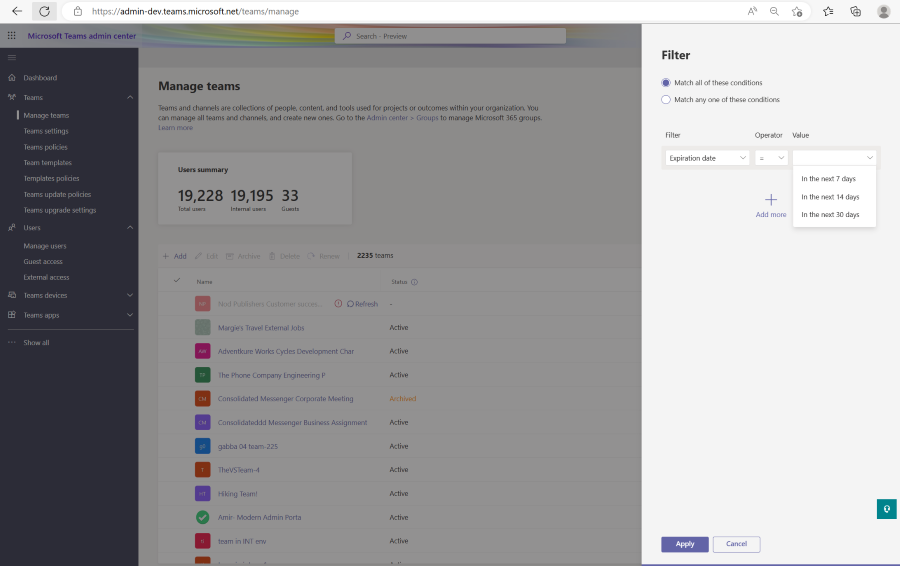The height and width of the screenshot is (566, 900).
Task: Open the Value dropdown field
Action: coord(835,158)
